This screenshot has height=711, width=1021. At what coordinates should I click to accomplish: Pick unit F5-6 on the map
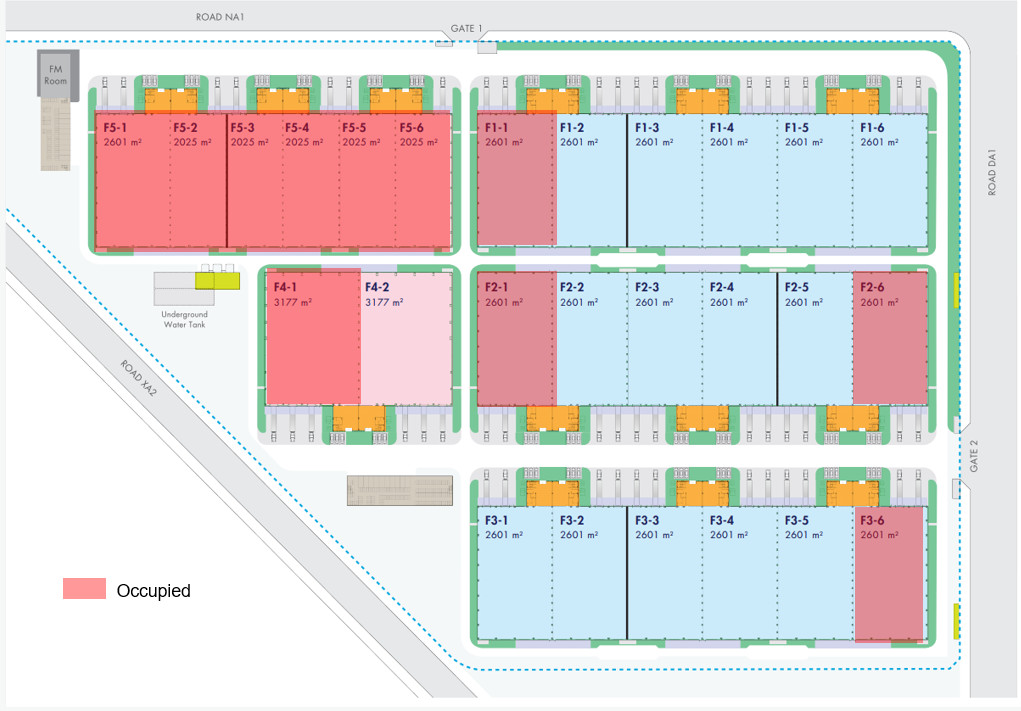423,181
